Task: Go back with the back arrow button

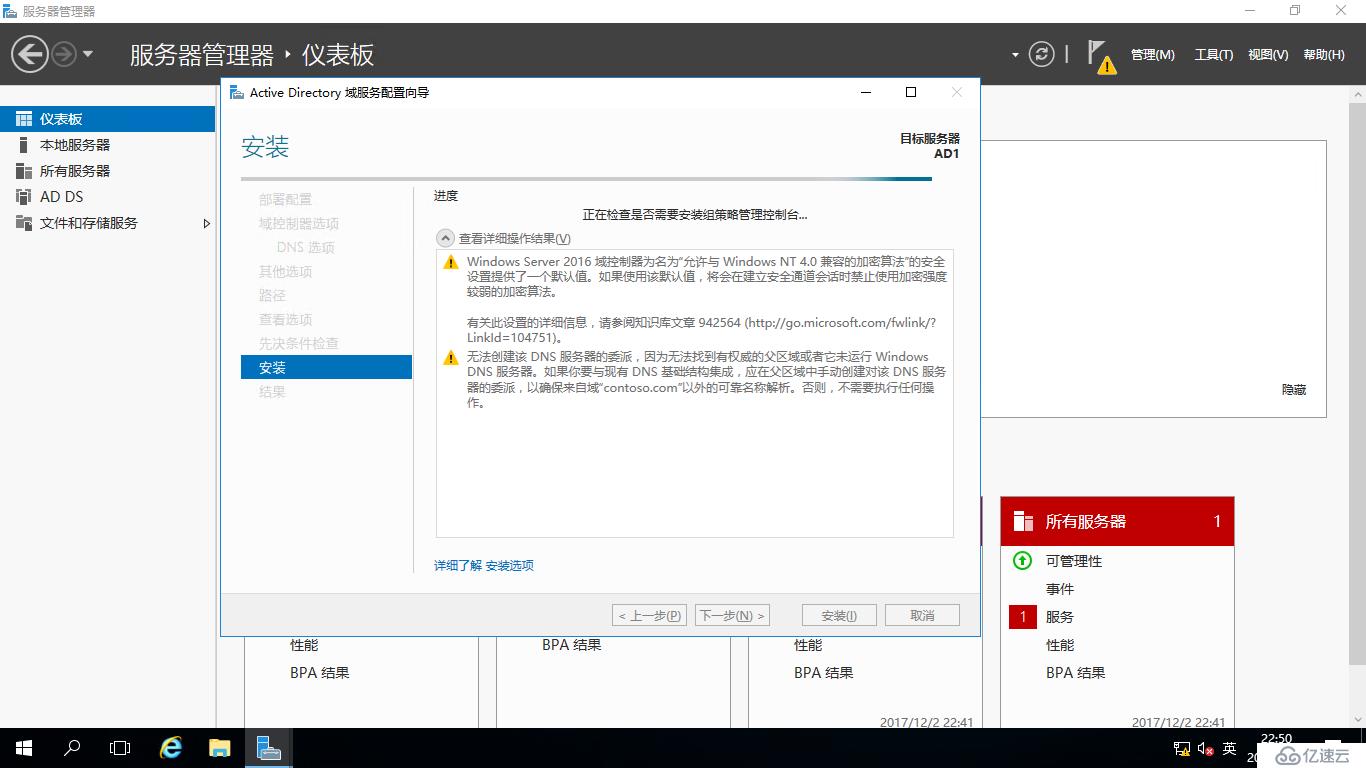Action: pos(30,54)
